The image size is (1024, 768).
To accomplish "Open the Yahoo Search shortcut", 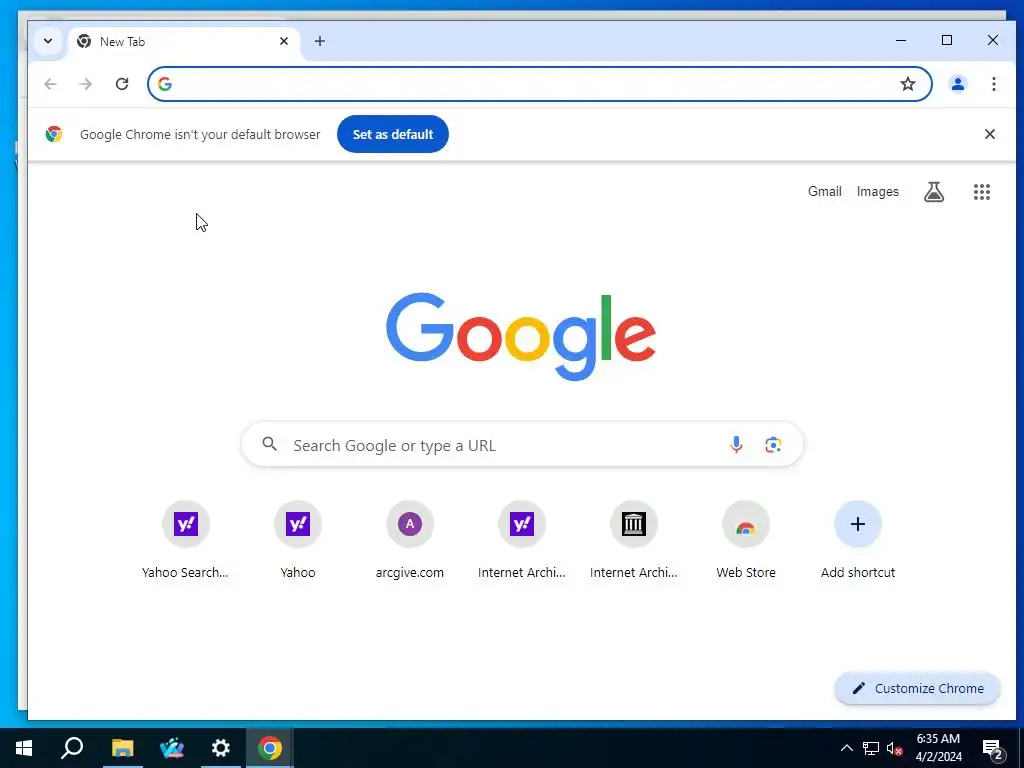I will (185, 540).
